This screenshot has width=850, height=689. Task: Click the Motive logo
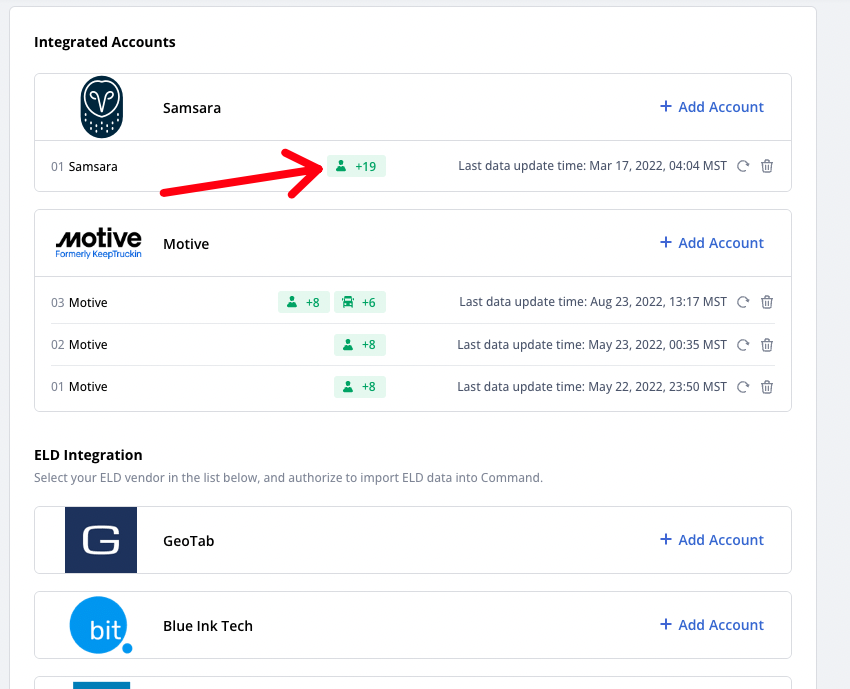click(99, 243)
